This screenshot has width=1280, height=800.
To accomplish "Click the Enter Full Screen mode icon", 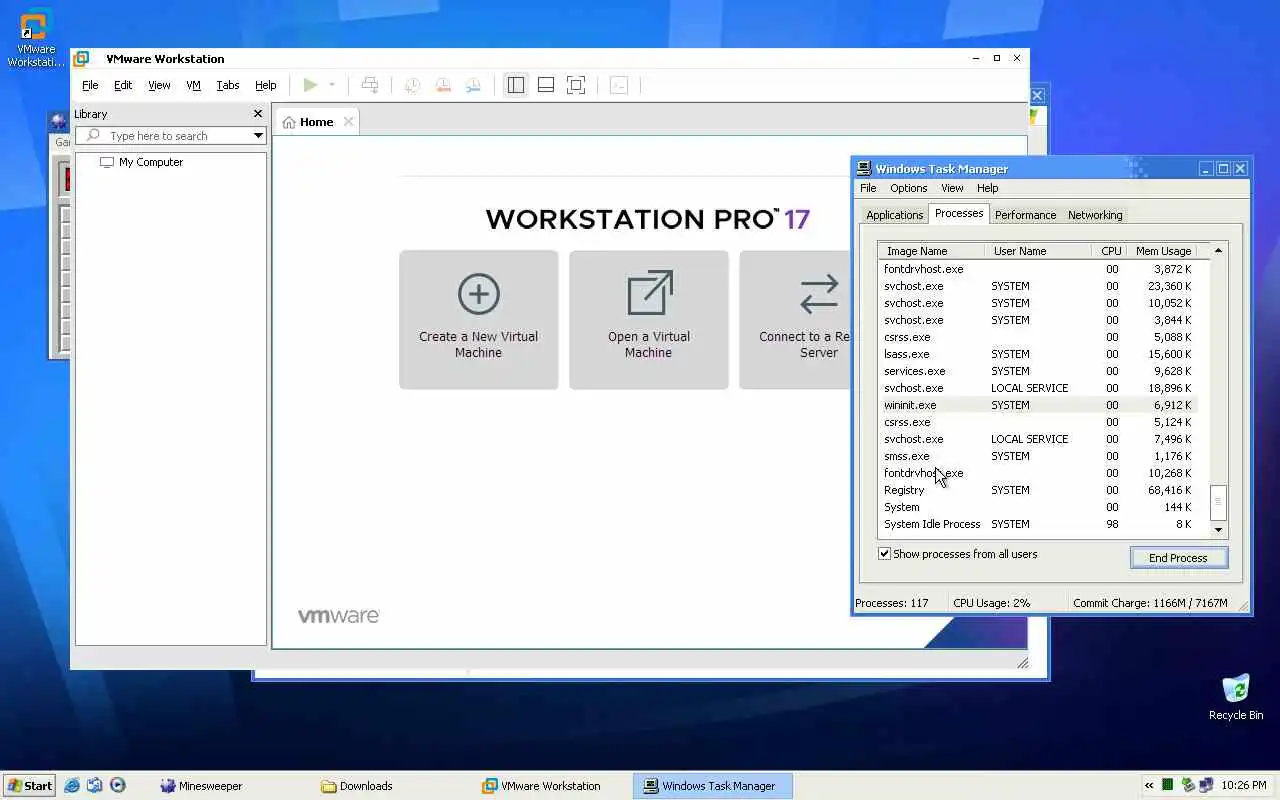I will [576, 85].
